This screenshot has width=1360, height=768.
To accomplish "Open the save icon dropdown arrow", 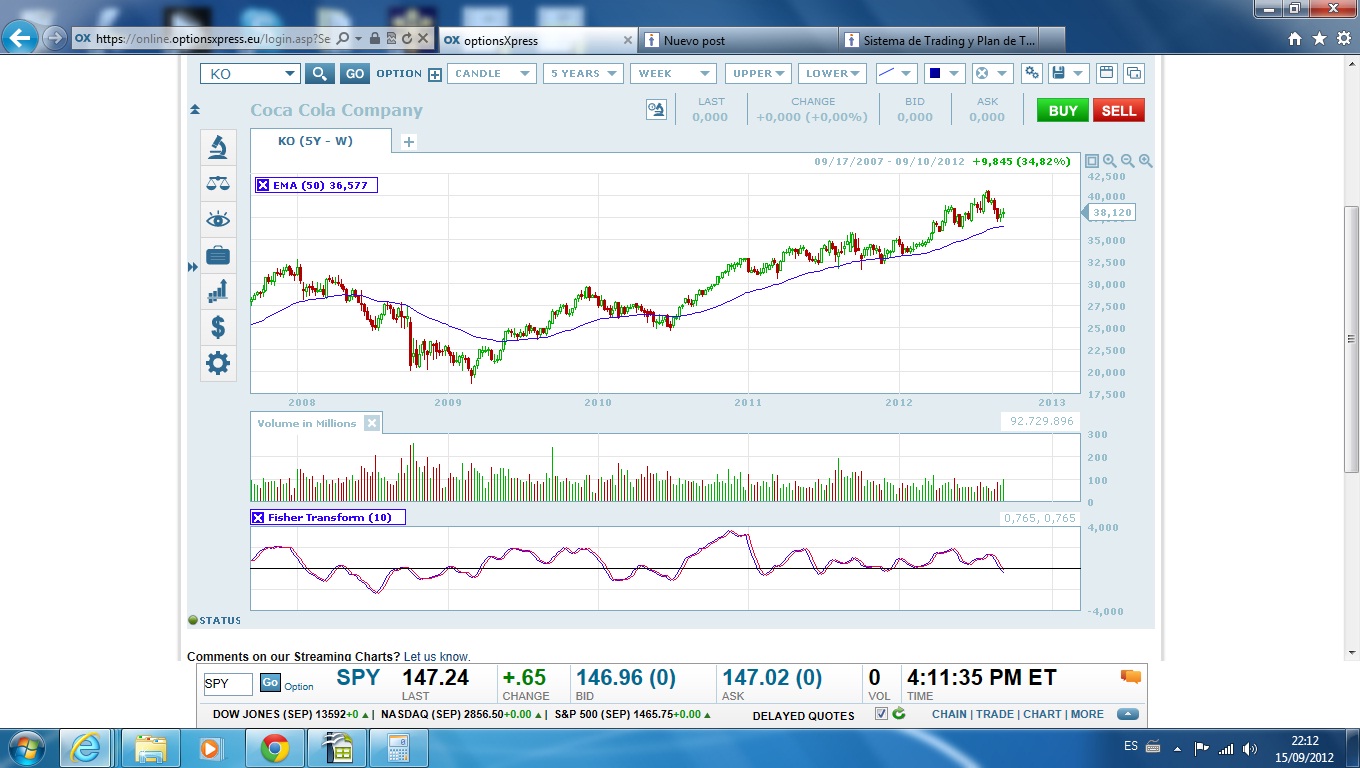I will click(x=1079, y=73).
